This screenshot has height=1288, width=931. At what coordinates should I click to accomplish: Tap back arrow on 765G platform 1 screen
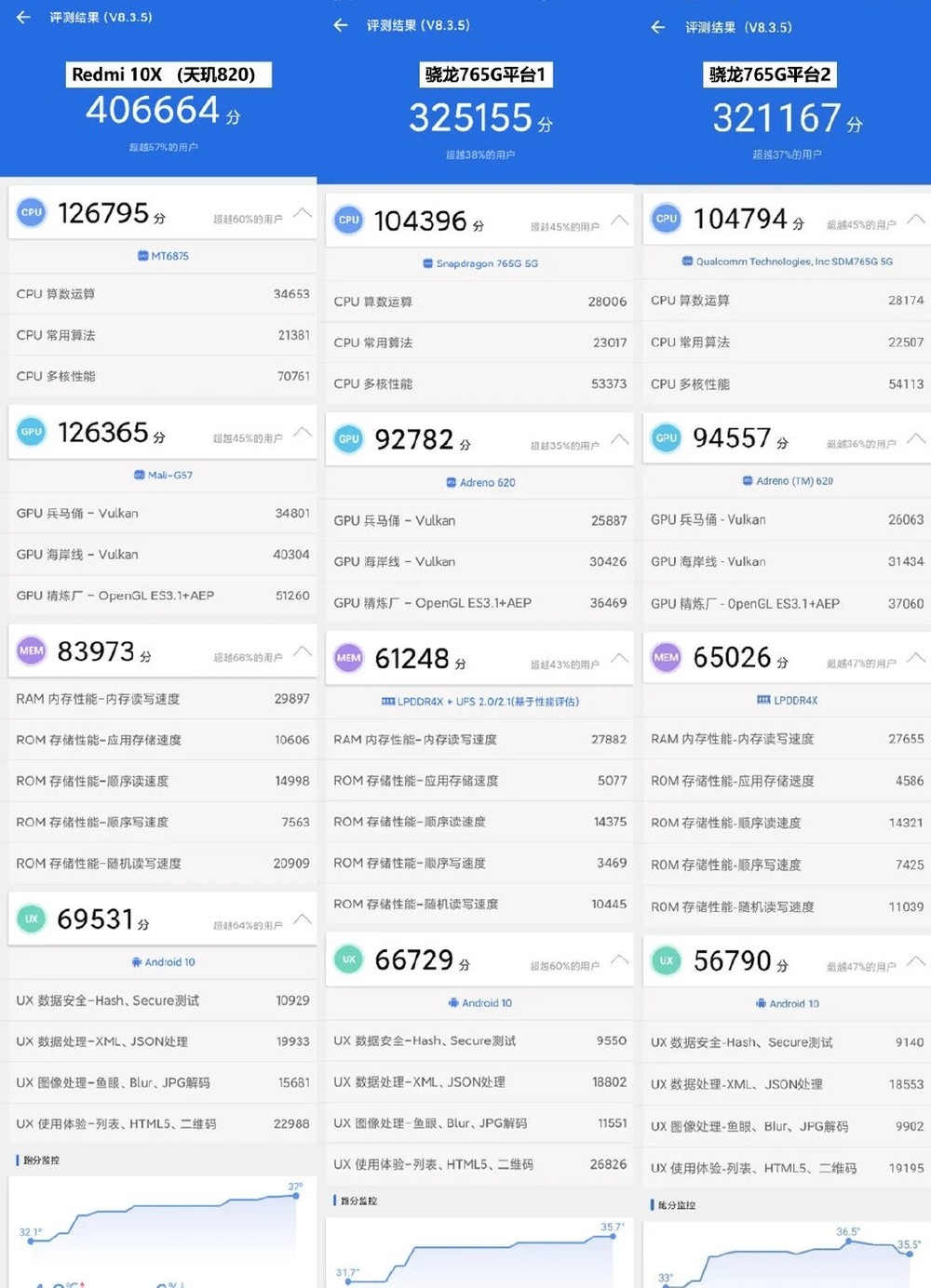pos(341,25)
